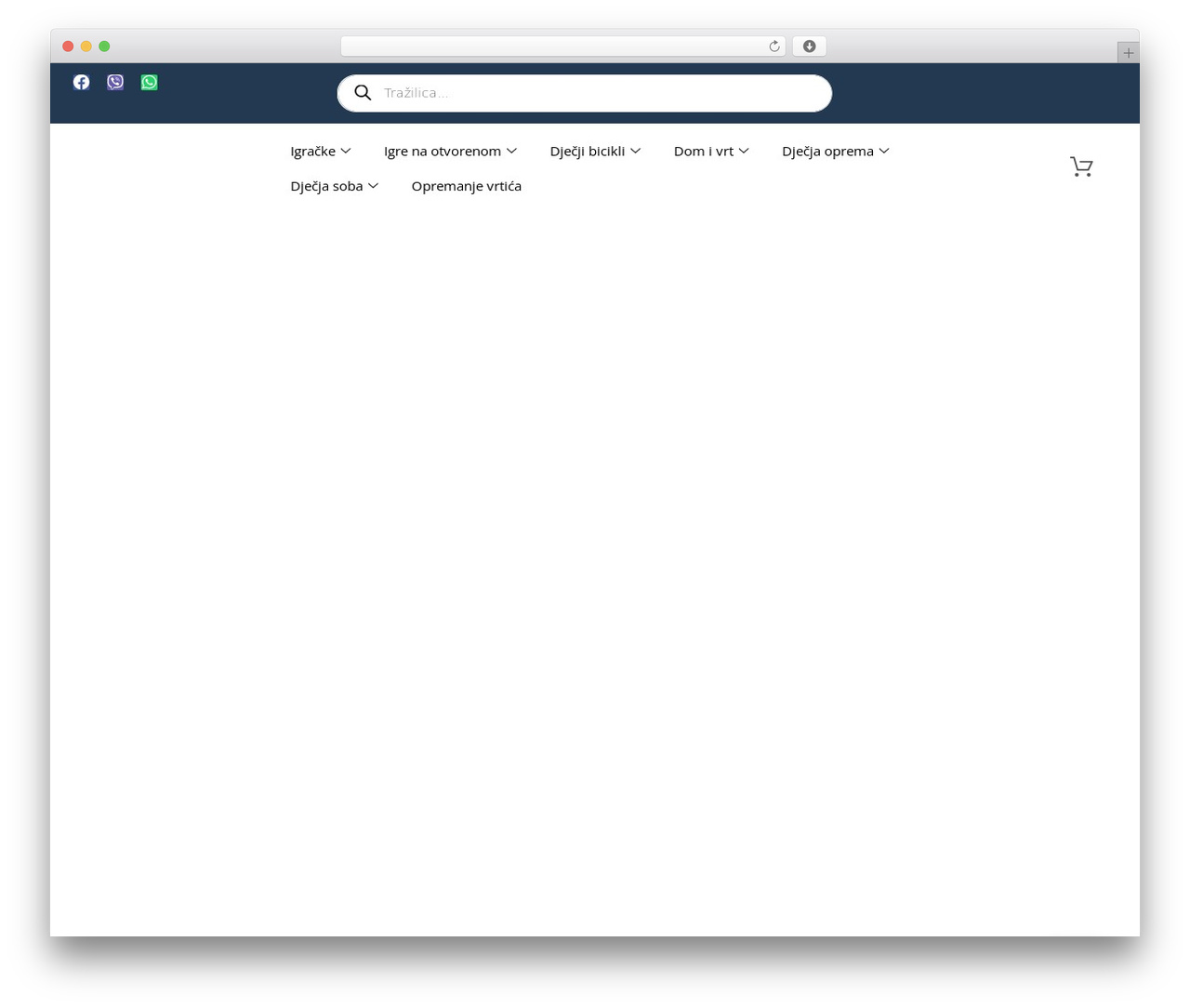Open the shopping cart
Screen dimensions: 1190x1008
coord(1081,166)
